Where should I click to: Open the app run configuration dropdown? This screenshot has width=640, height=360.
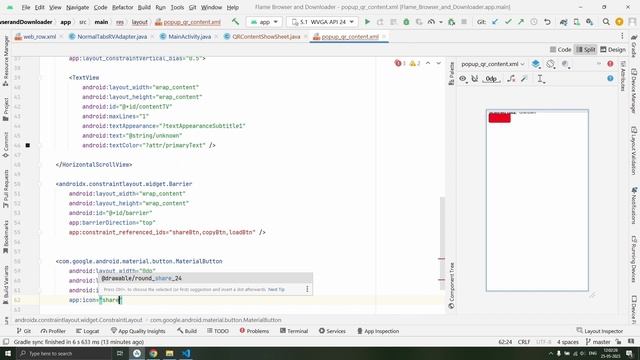point(264,22)
